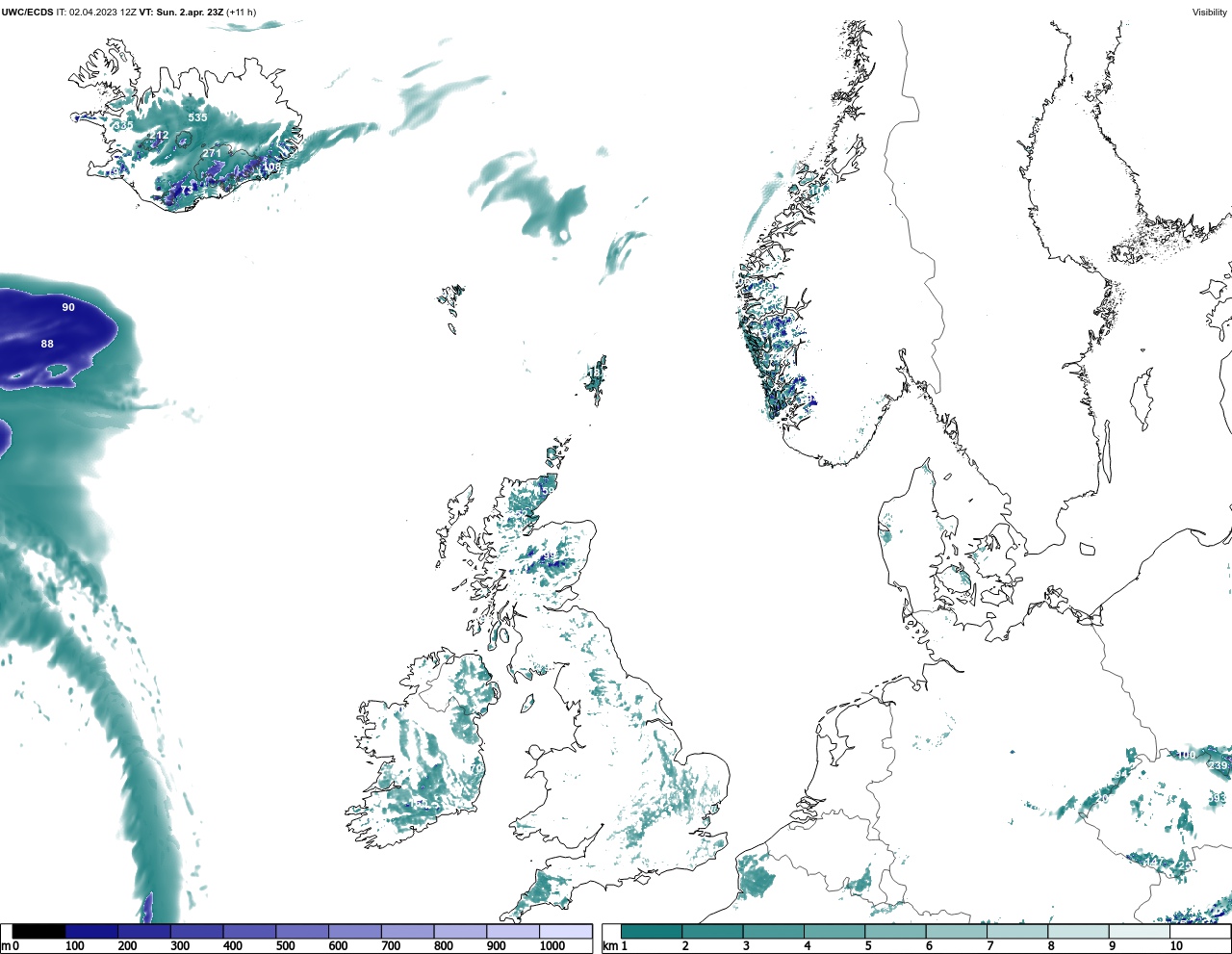1232x954 pixels.
Task: Click the 5 tick label in km legend
Action: 868,947
